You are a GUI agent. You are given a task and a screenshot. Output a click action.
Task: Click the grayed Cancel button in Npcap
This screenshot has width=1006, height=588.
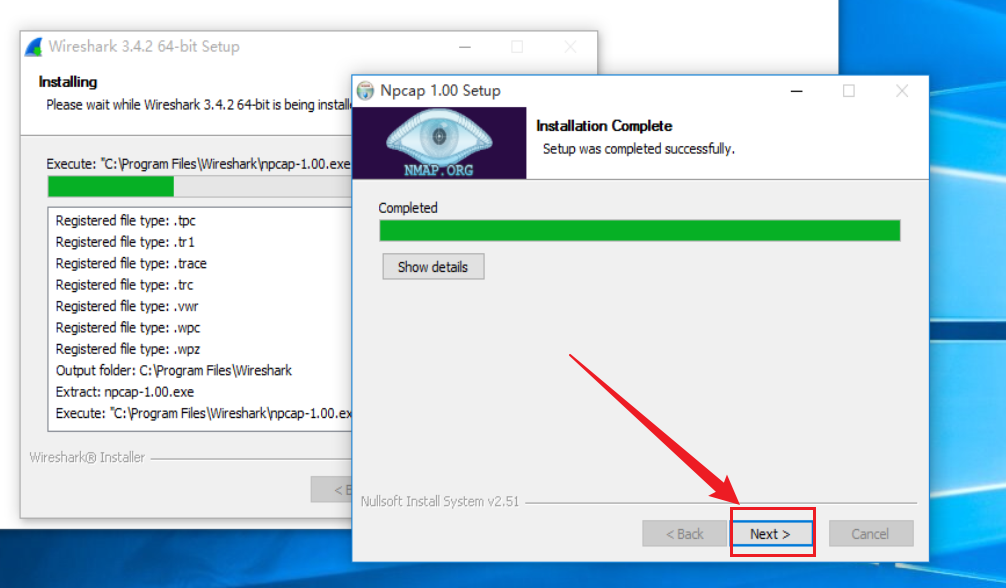click(x=871, y=533)
